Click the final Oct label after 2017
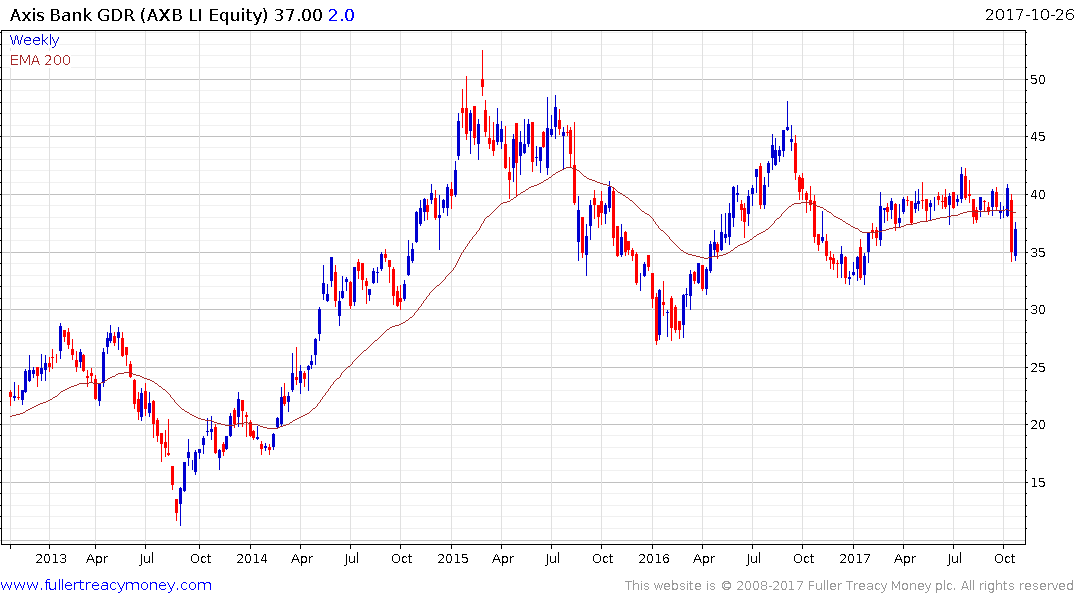This screenshot has height=600, width=1075. 1004,559
